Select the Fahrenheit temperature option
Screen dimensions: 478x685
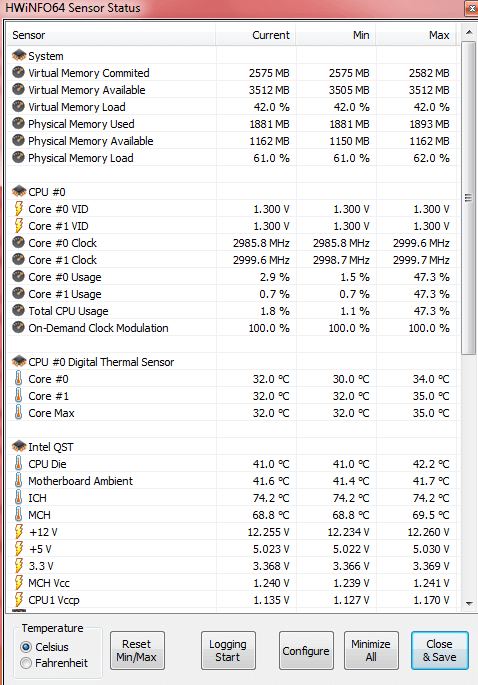click(x=26, y=663)
